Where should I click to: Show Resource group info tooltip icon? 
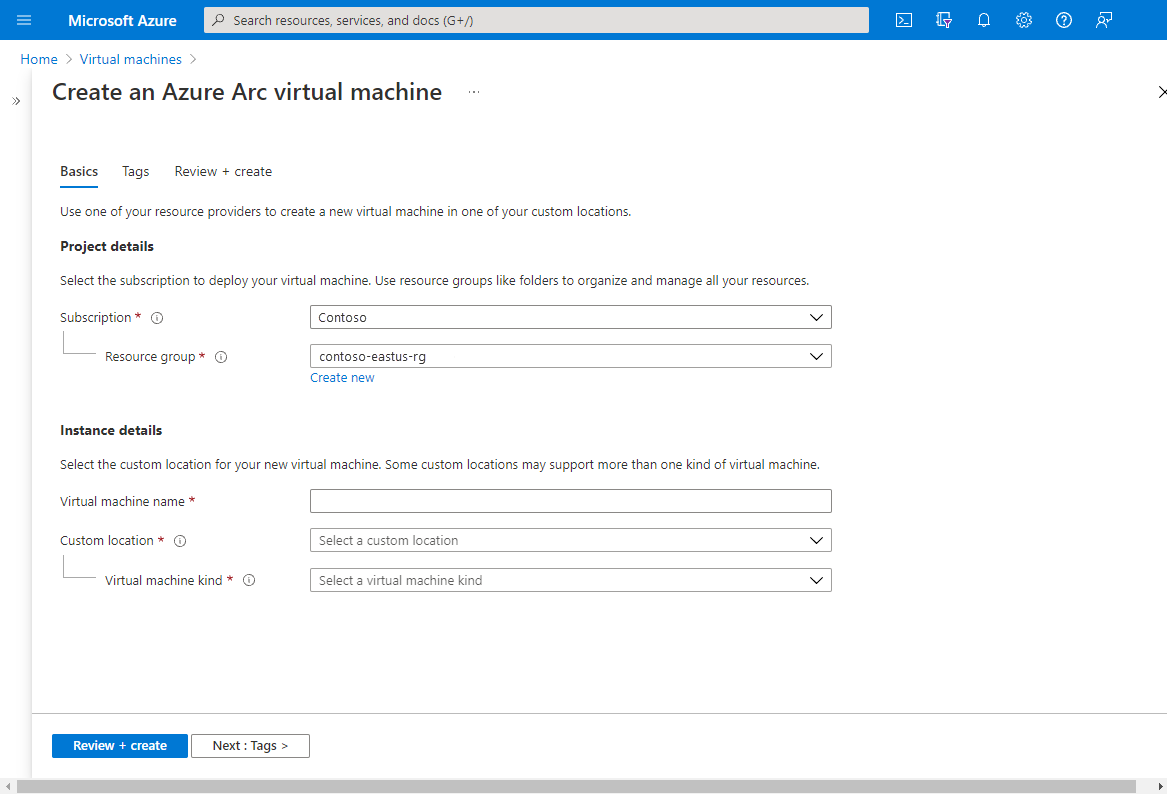pos(221,357)
